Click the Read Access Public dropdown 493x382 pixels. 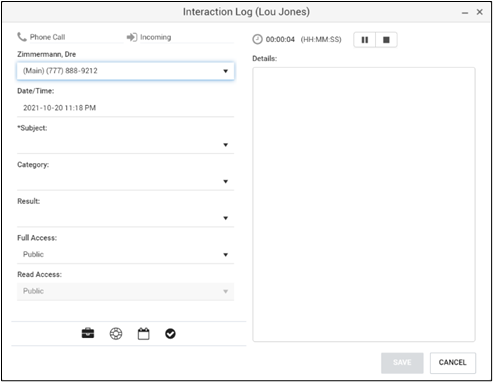coord(125,291)
